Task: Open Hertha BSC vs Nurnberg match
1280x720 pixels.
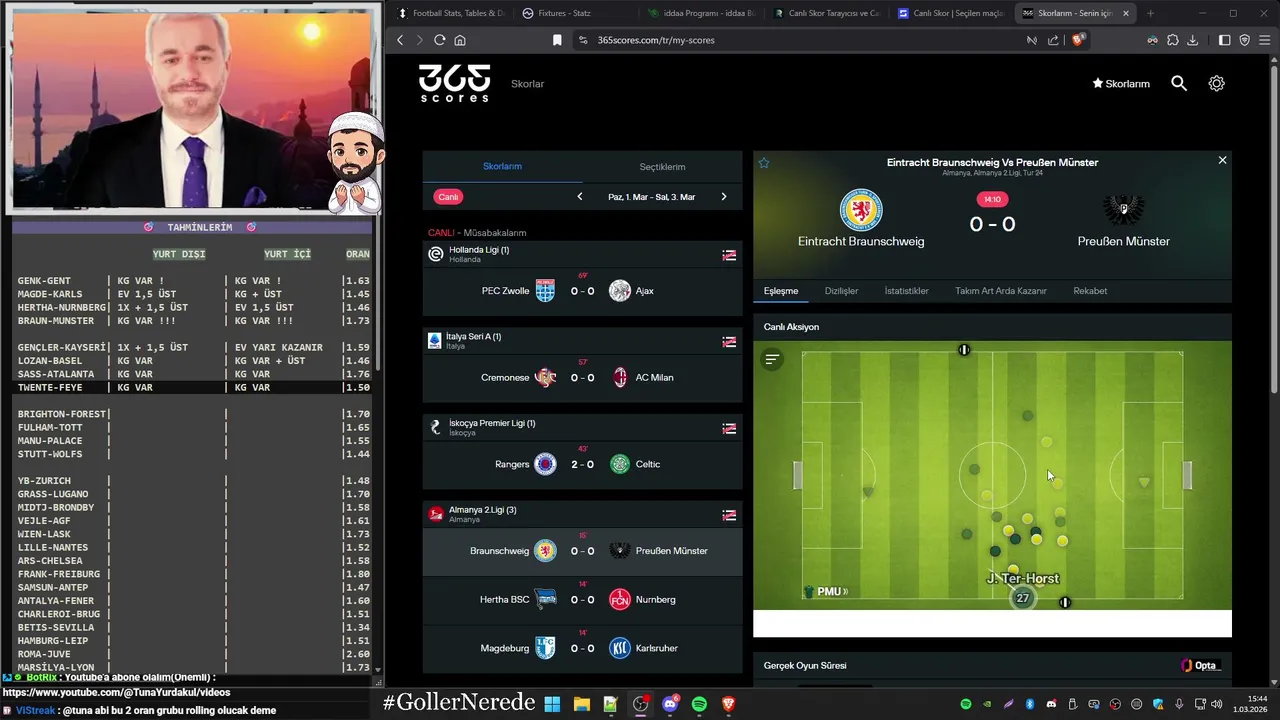Action: click(x=582, y=599)
